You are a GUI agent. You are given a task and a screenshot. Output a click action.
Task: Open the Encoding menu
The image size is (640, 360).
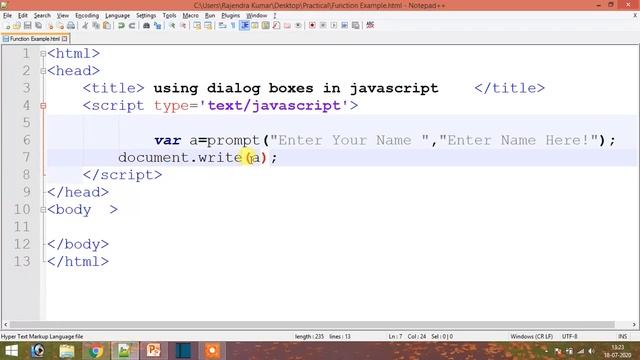click(x=87, y=16)
